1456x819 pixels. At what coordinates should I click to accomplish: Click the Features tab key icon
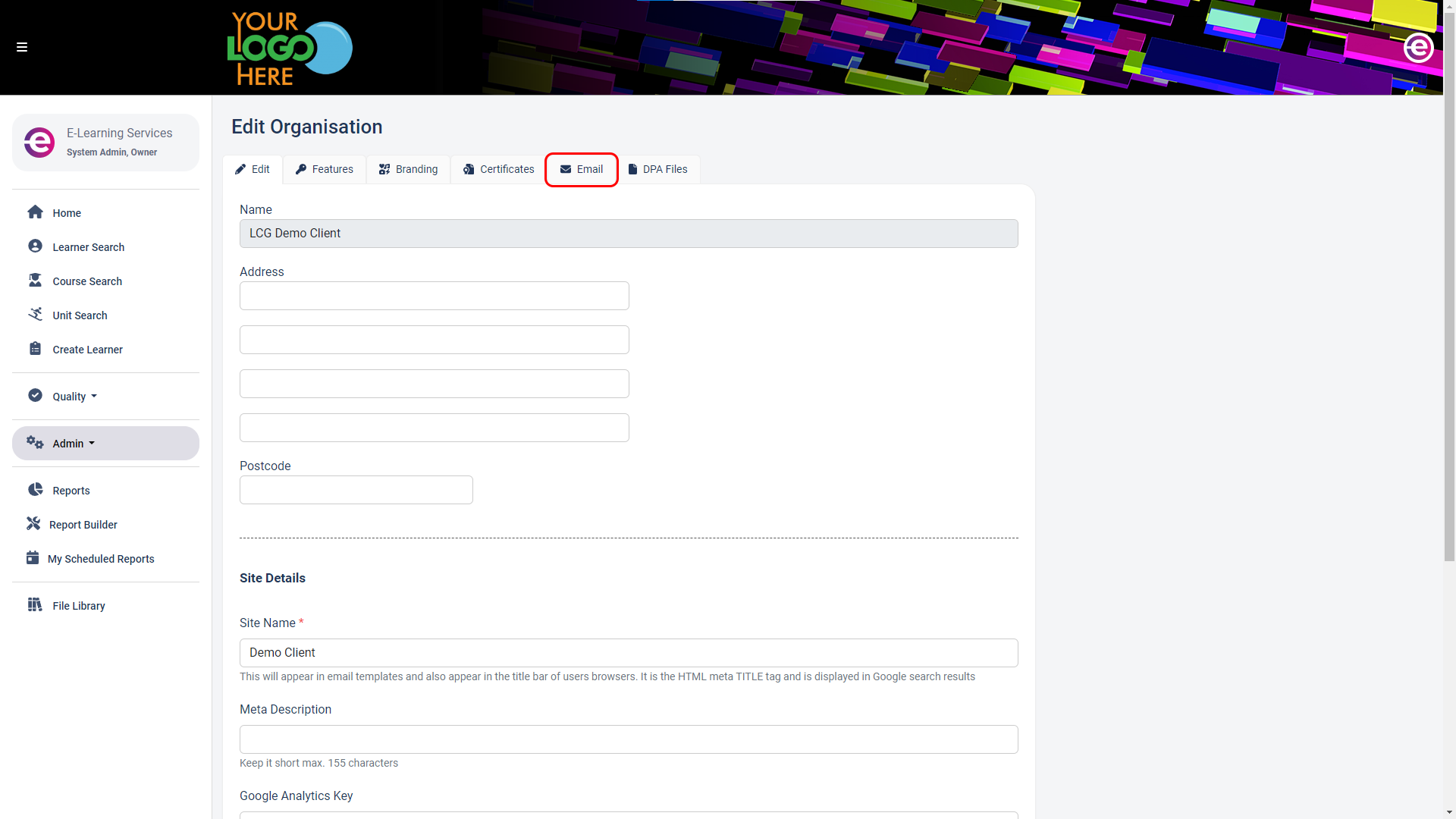coord(301,169)
